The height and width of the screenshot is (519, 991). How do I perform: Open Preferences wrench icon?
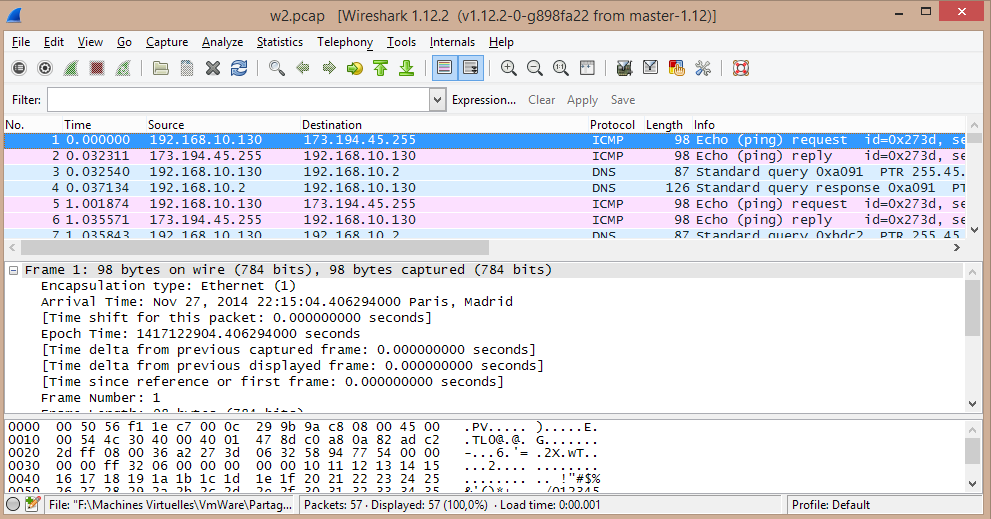pyautogui.click(x=702, y=68)
